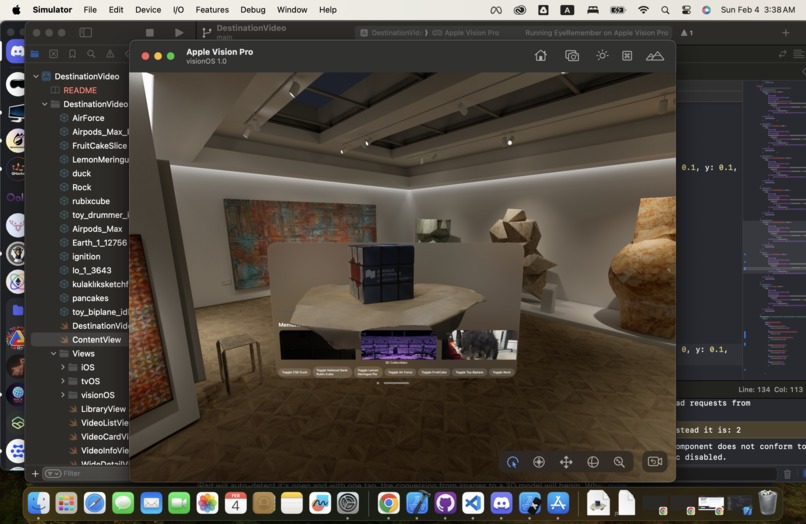The width and height of the screenshot is (806, 524).
Task: Click the navigator Filter field
Action: tap(85, 473)
